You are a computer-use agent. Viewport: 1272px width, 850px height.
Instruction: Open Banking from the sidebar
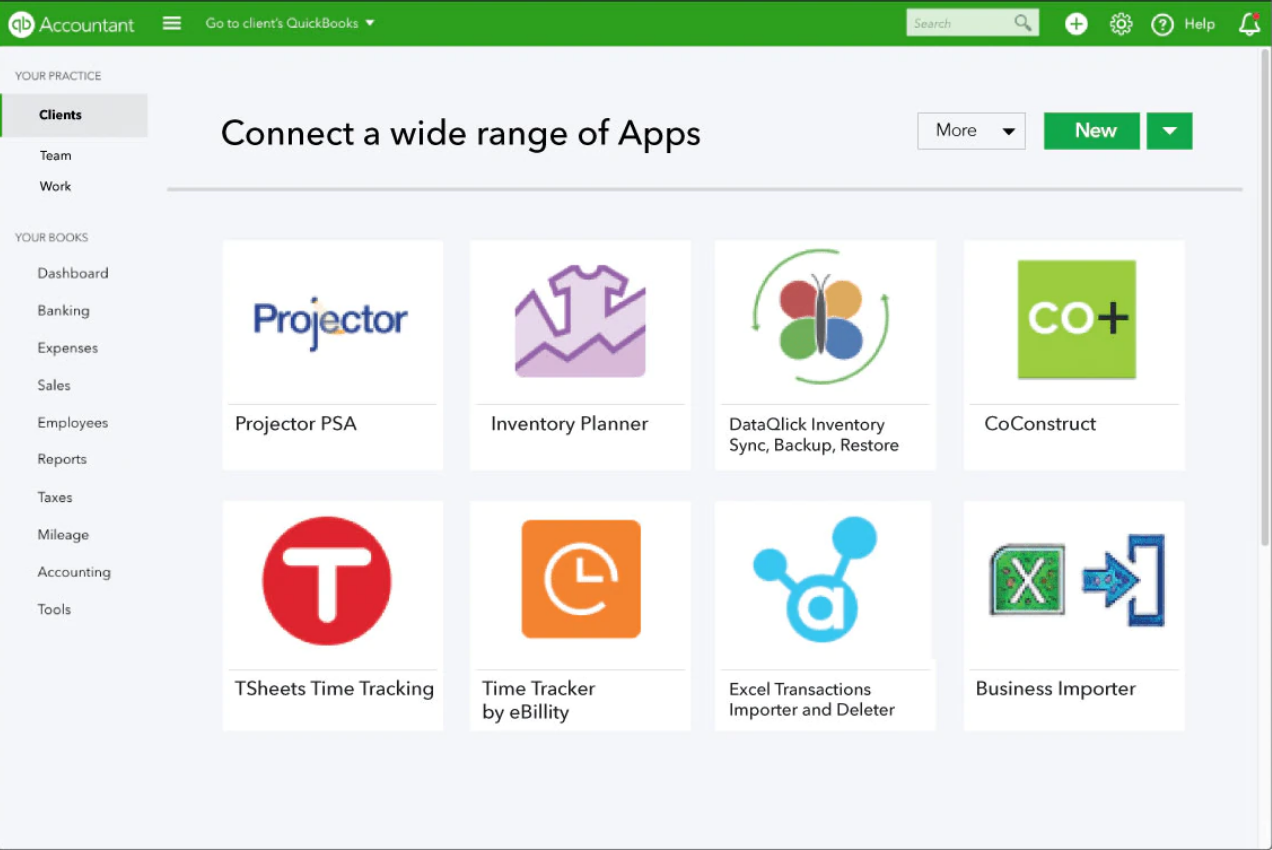63,311
